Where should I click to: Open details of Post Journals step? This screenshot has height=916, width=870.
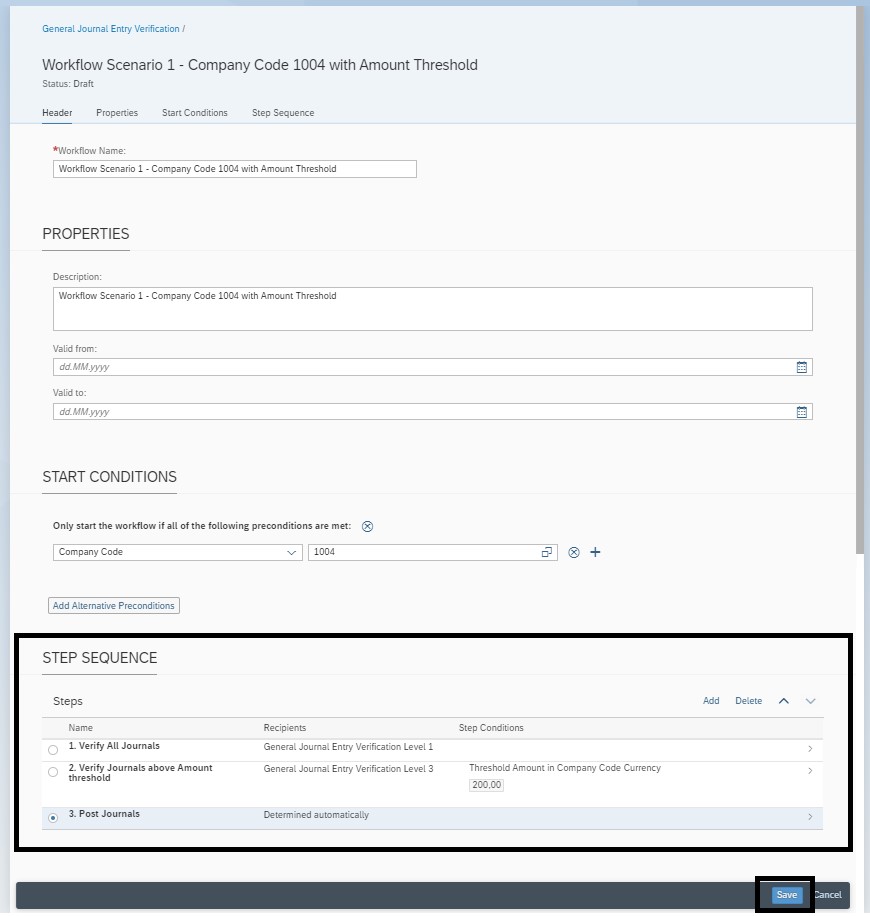click(x=810, y=817)
